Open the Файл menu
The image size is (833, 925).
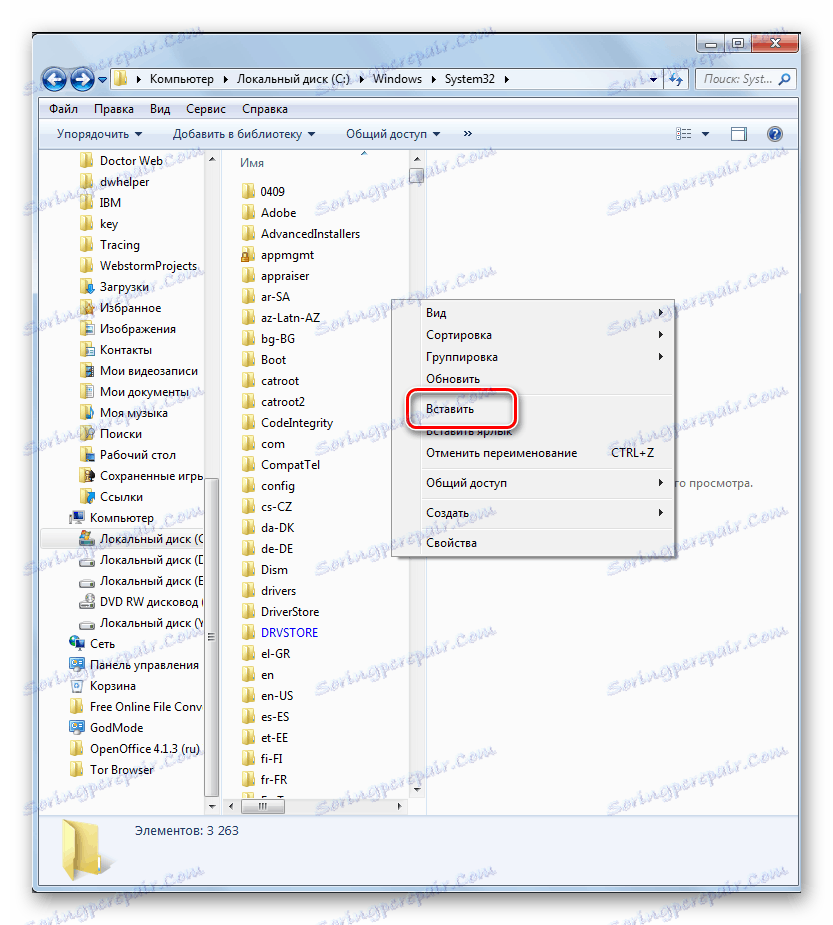pyautogui.click(x=63, y=109)
